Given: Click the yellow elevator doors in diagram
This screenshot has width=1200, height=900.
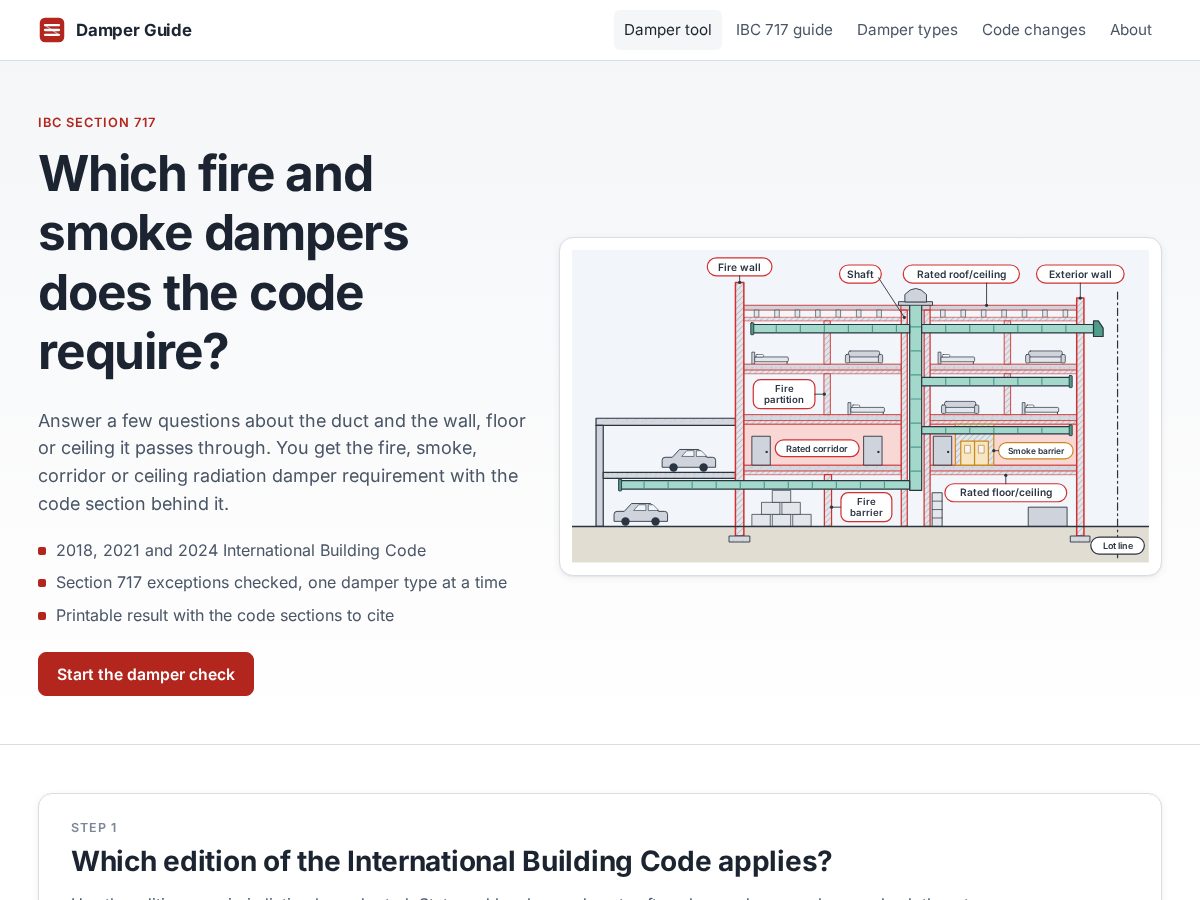Looking at the screenshot, I should tap(975, 453).
